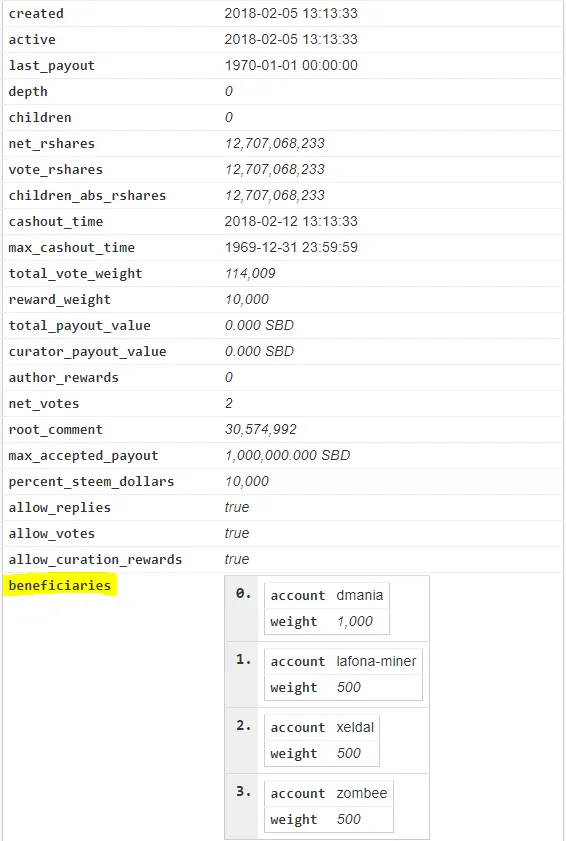Select root_comment value 30,574,992

(261, 430)
